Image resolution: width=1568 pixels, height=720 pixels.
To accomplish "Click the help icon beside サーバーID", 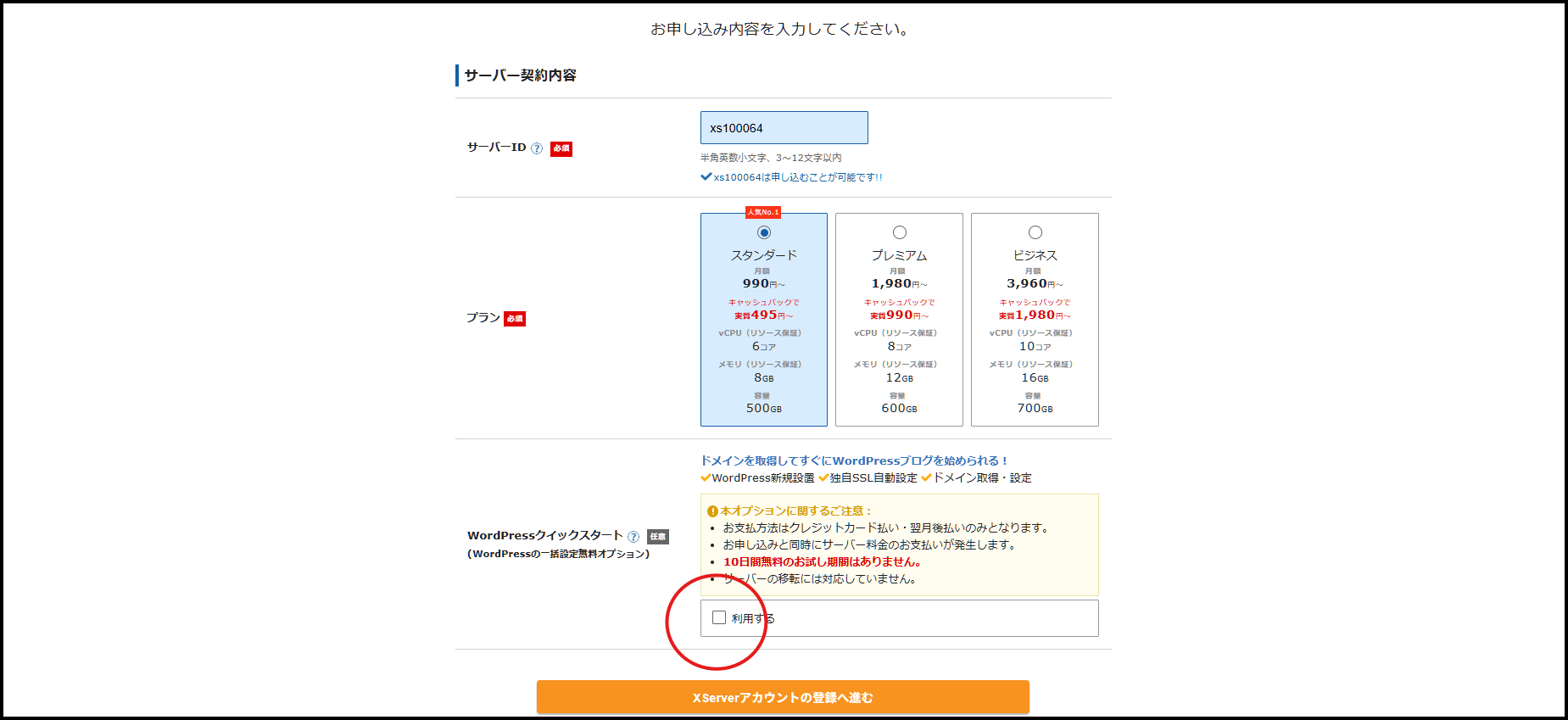I will tap(537, 148).
